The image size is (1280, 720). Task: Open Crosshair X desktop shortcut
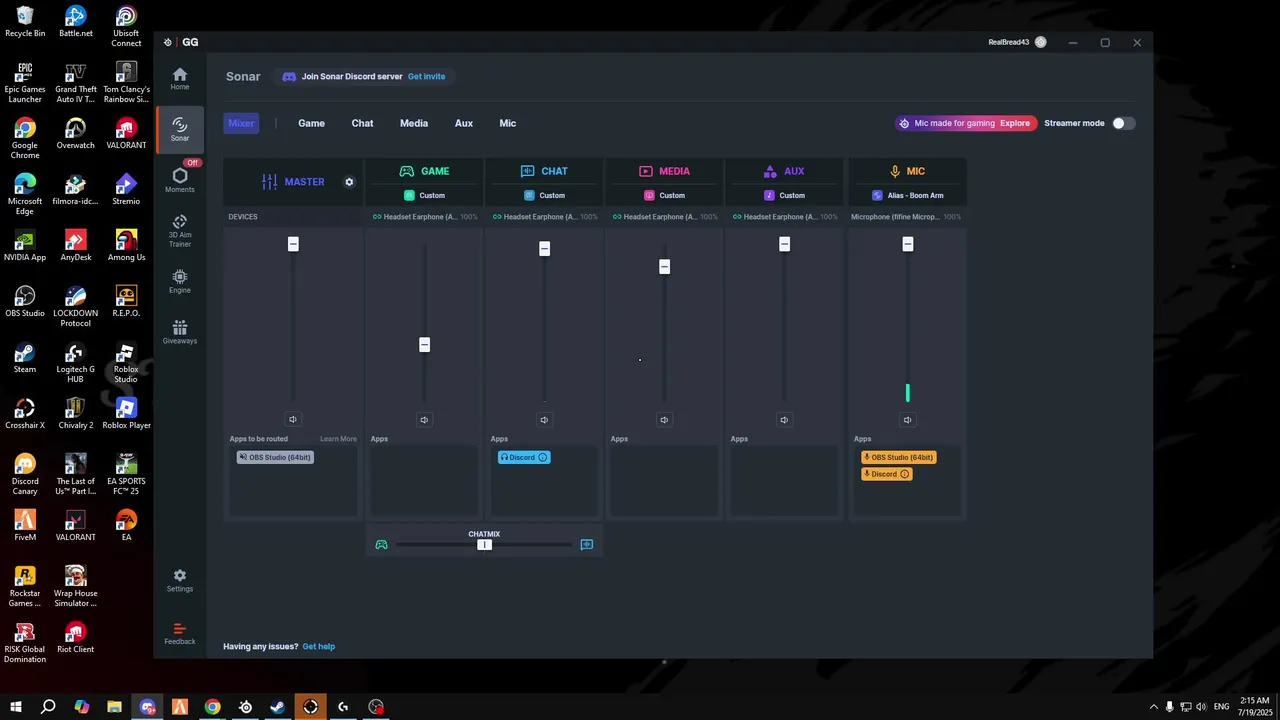25,414
